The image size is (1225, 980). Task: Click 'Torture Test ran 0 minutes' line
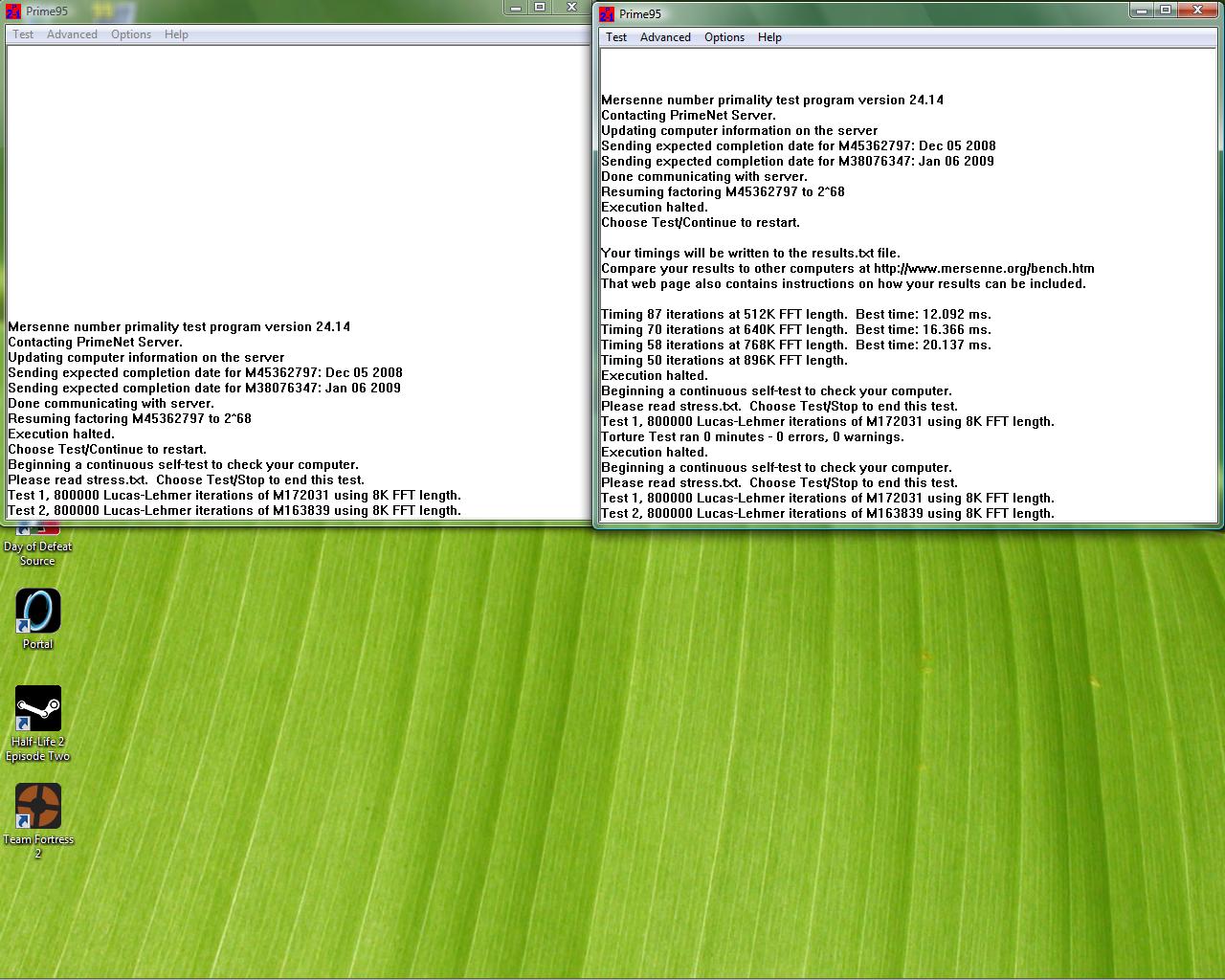752,437
